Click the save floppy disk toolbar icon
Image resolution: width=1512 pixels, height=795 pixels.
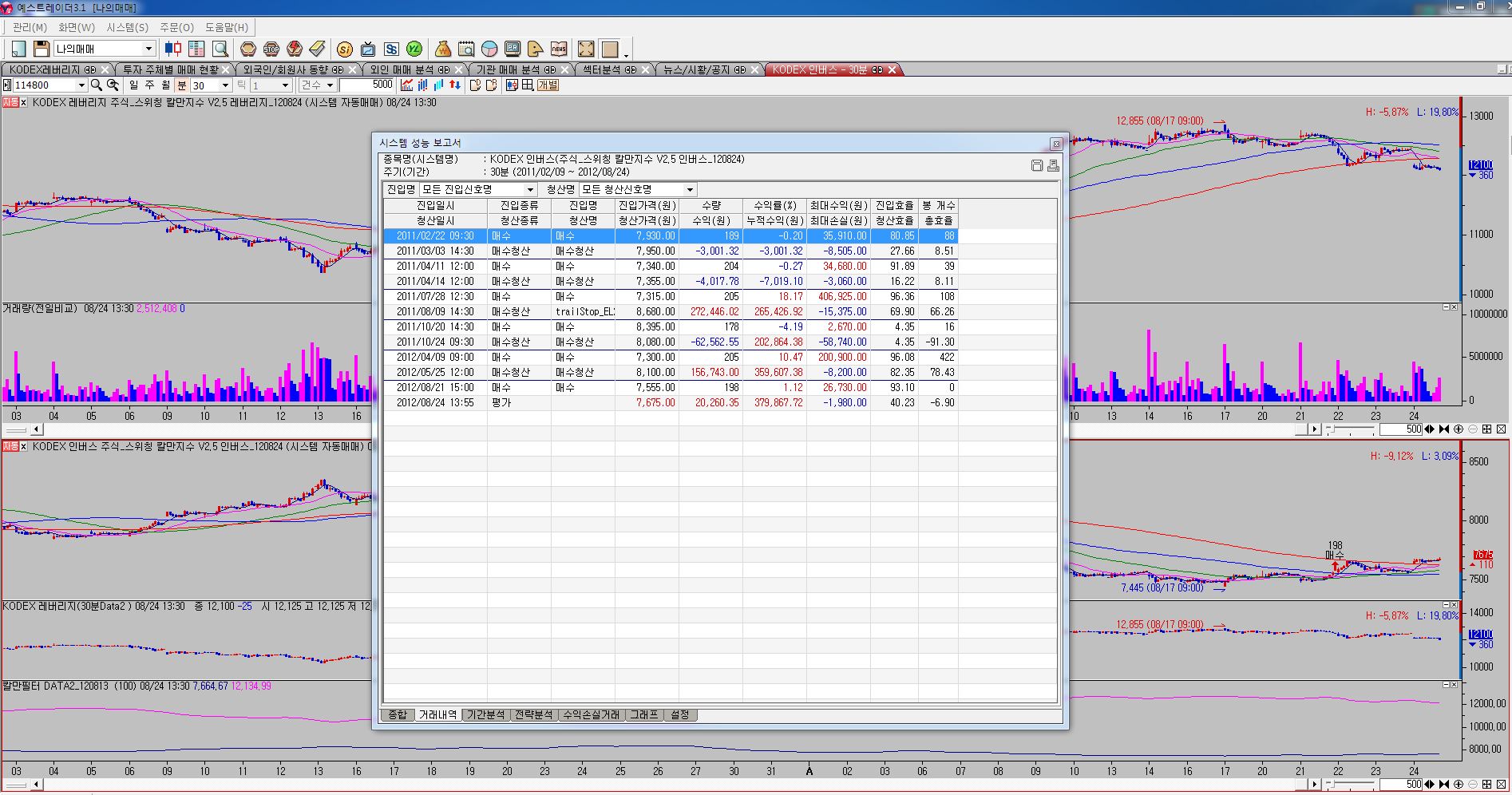click(42, 49)
